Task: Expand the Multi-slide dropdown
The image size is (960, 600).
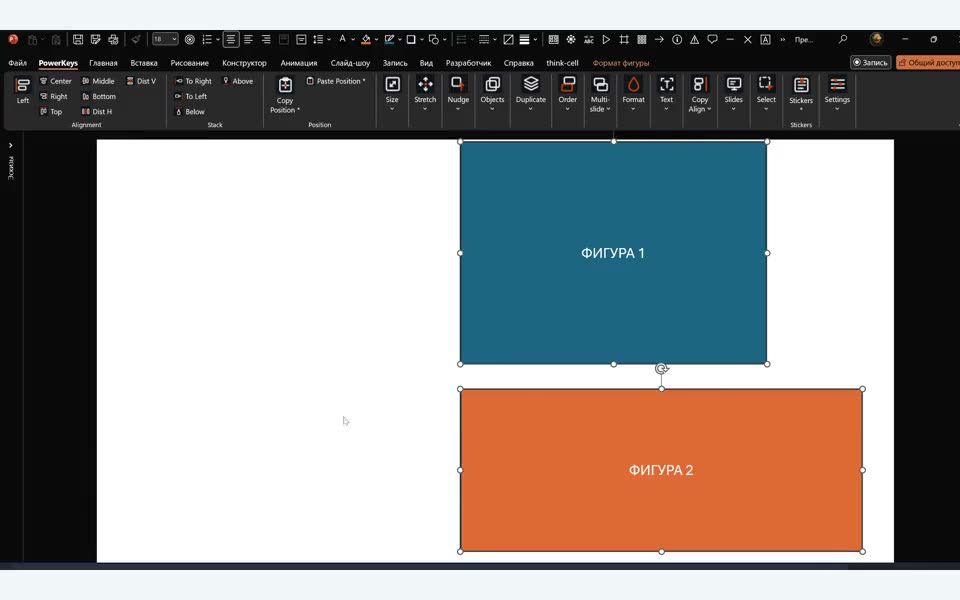Action: [600, 95]
